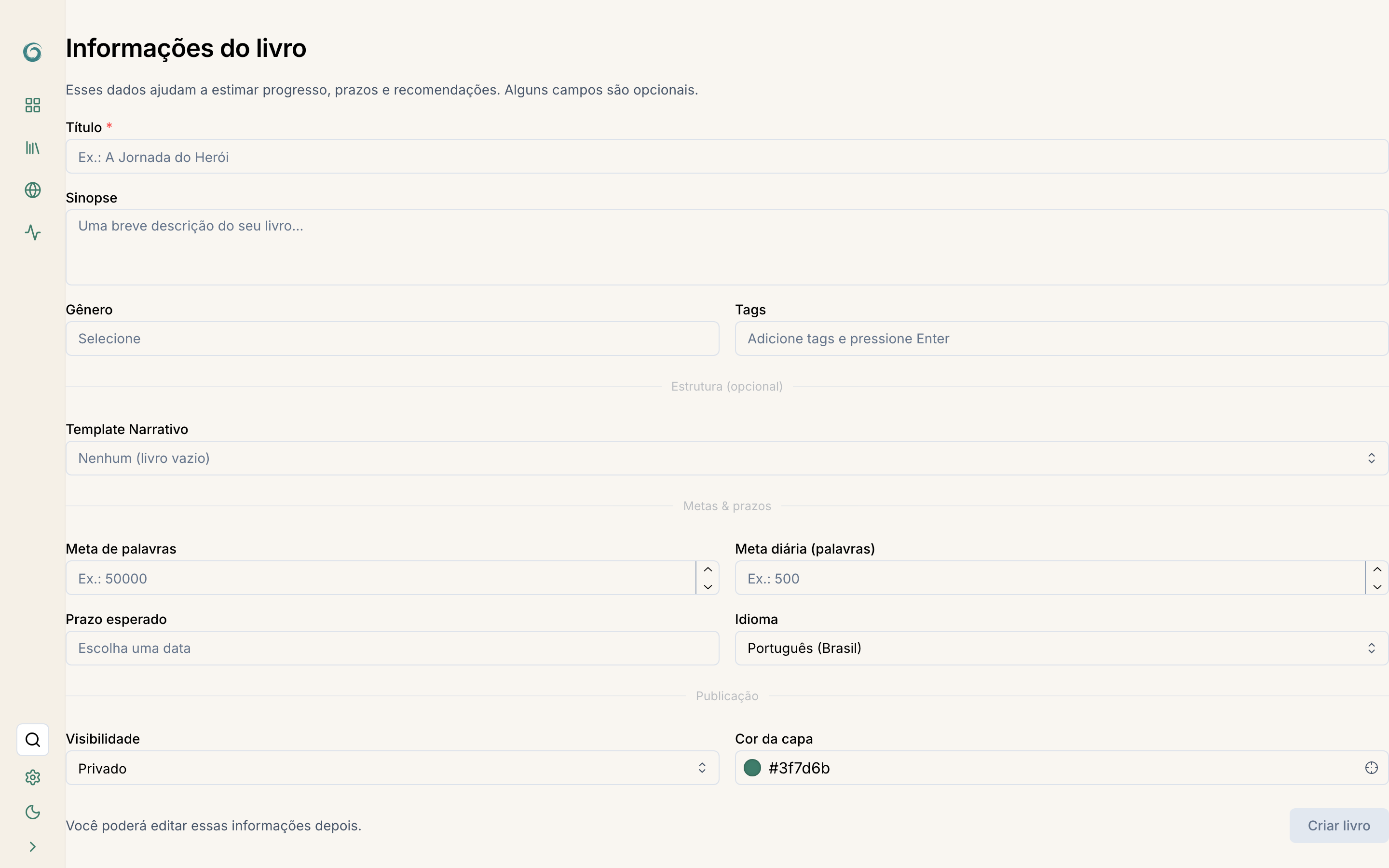Open the Template Narrativo dropdown
The height and width of the screenshot is (868, 1389).
pos(727,458)
